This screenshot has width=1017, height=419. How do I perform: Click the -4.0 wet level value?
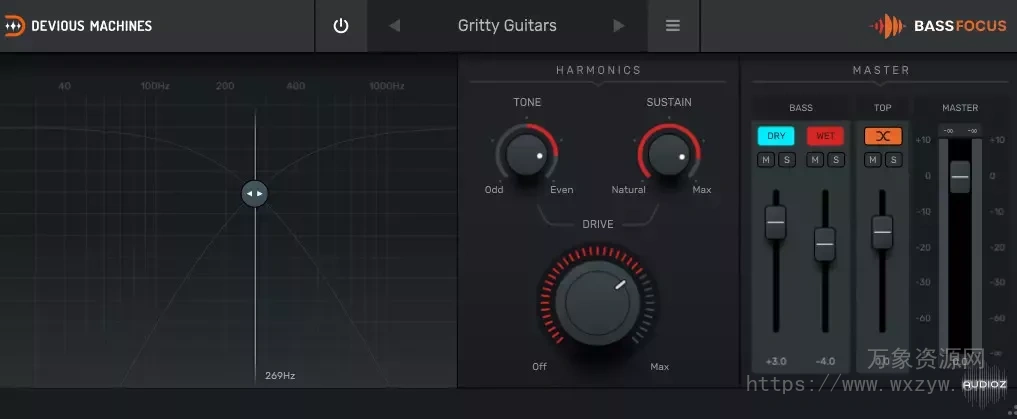point(825,361)
